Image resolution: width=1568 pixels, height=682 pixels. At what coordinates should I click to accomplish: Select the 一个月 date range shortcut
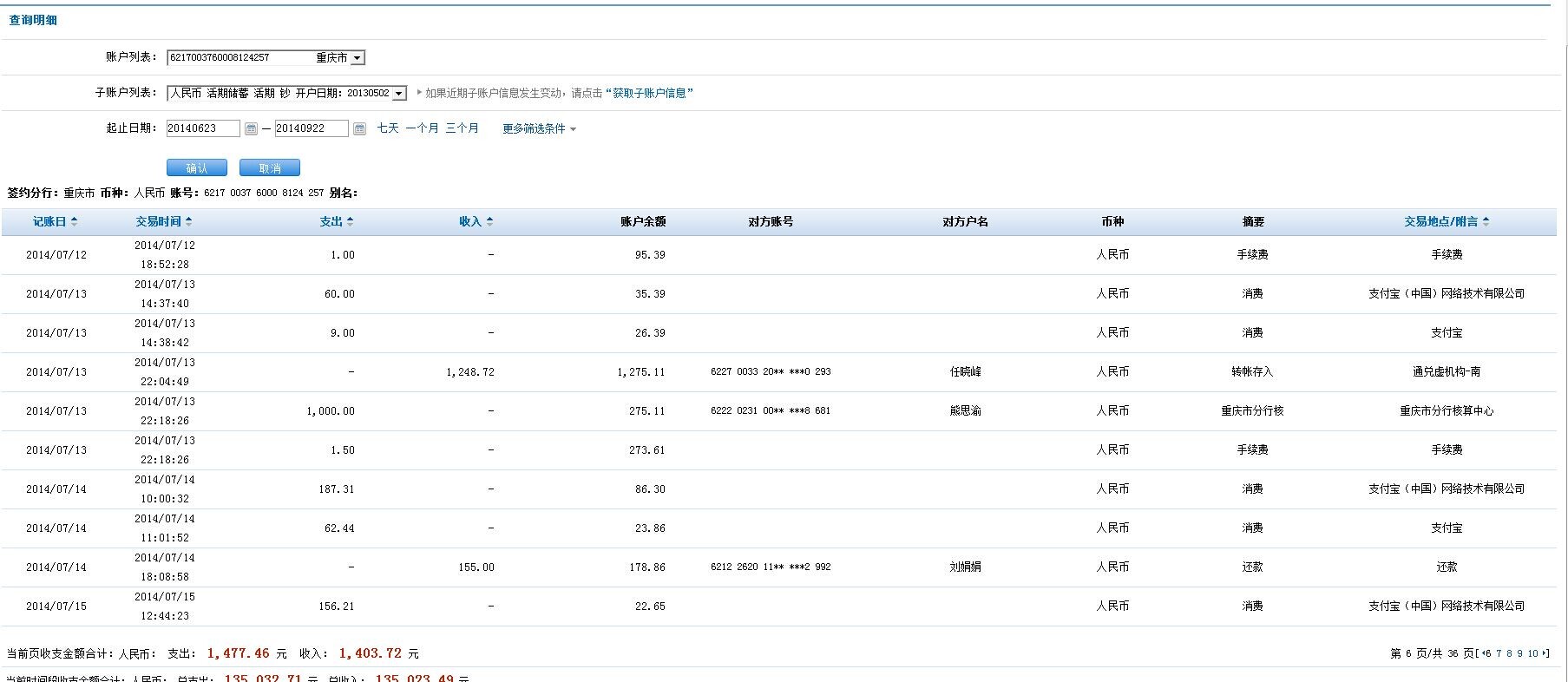pos(422,128)
